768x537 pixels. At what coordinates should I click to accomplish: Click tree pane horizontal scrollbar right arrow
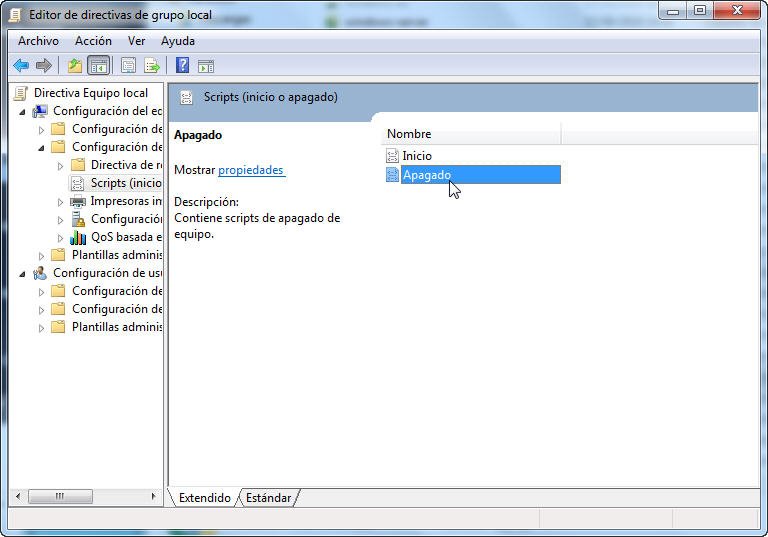coord(154,496)
